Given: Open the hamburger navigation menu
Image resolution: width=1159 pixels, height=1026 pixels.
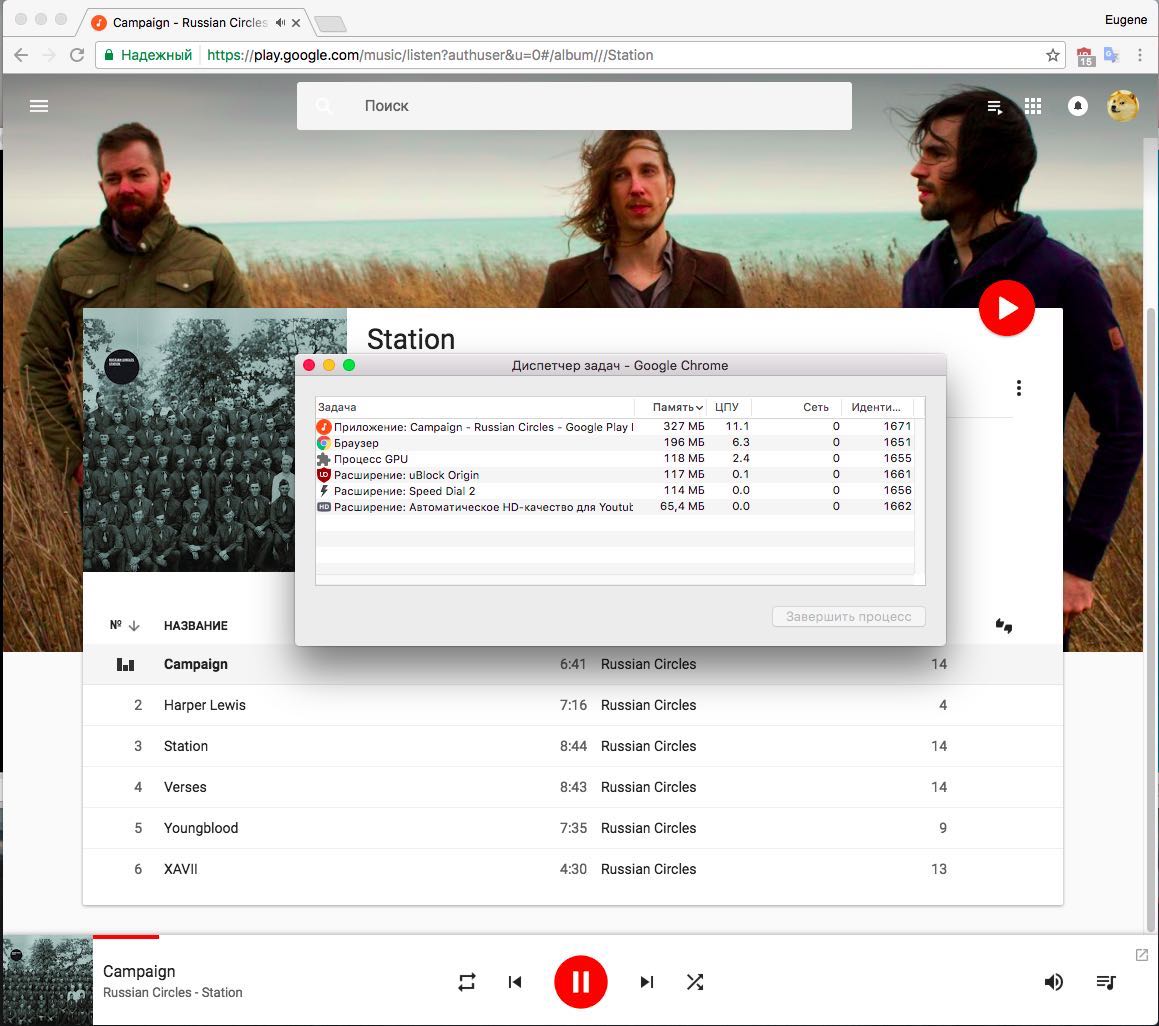Looking at the screenshot, I should pyautogui.click(x=38, y=106).
